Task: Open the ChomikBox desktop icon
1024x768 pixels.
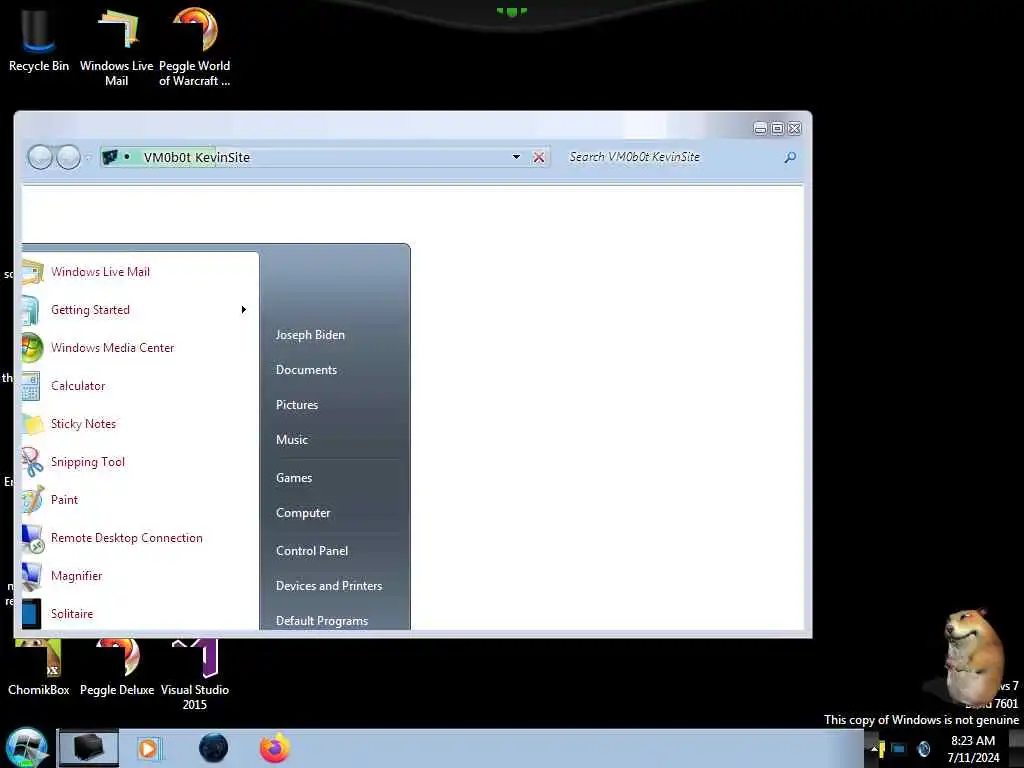Action: point(39,667)
